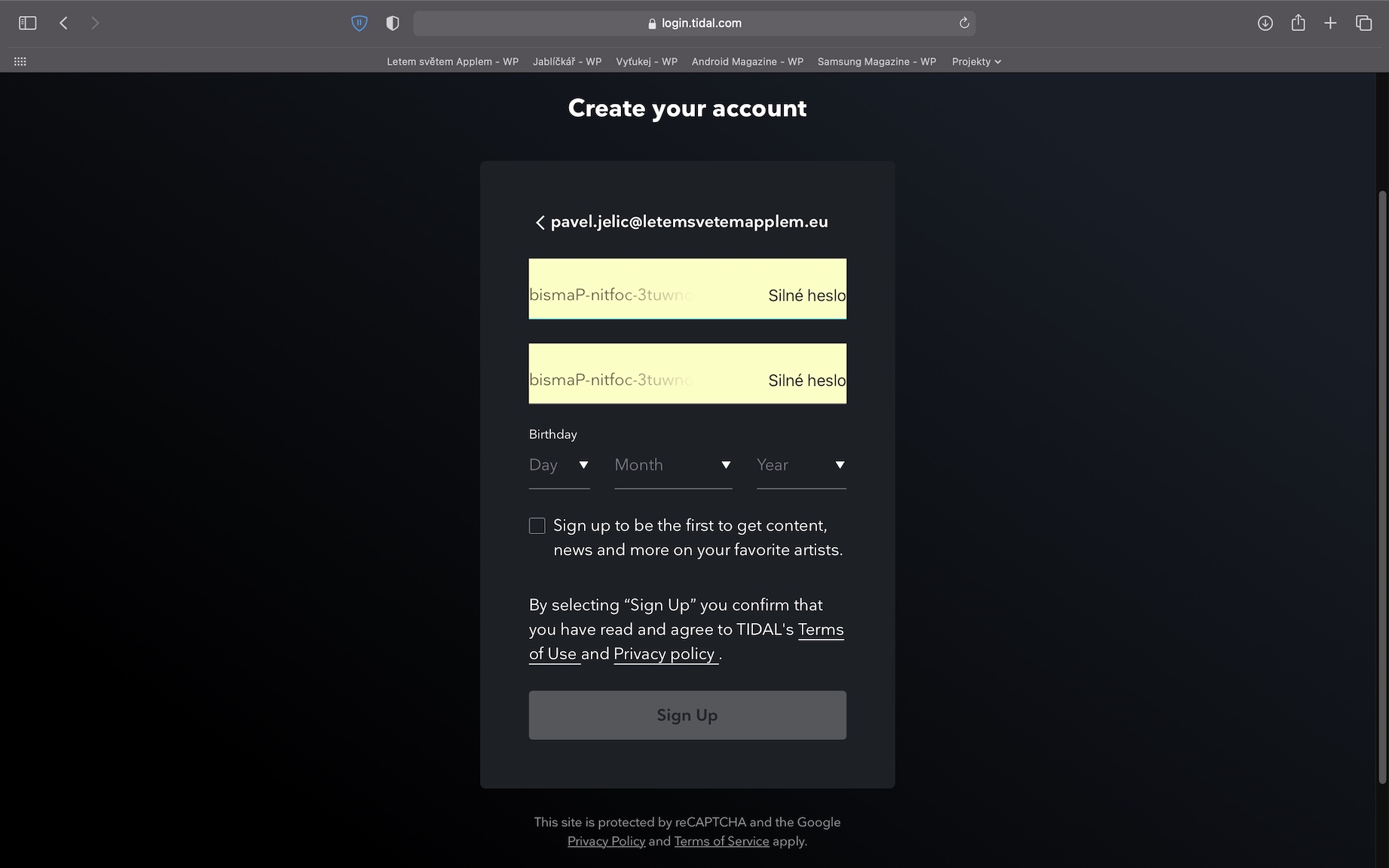Image resolution: width=1389 pixels, height=868 pixels.
Task: Open the Samsung Magazine - WP bookmark
Action: tap(877, 62)
